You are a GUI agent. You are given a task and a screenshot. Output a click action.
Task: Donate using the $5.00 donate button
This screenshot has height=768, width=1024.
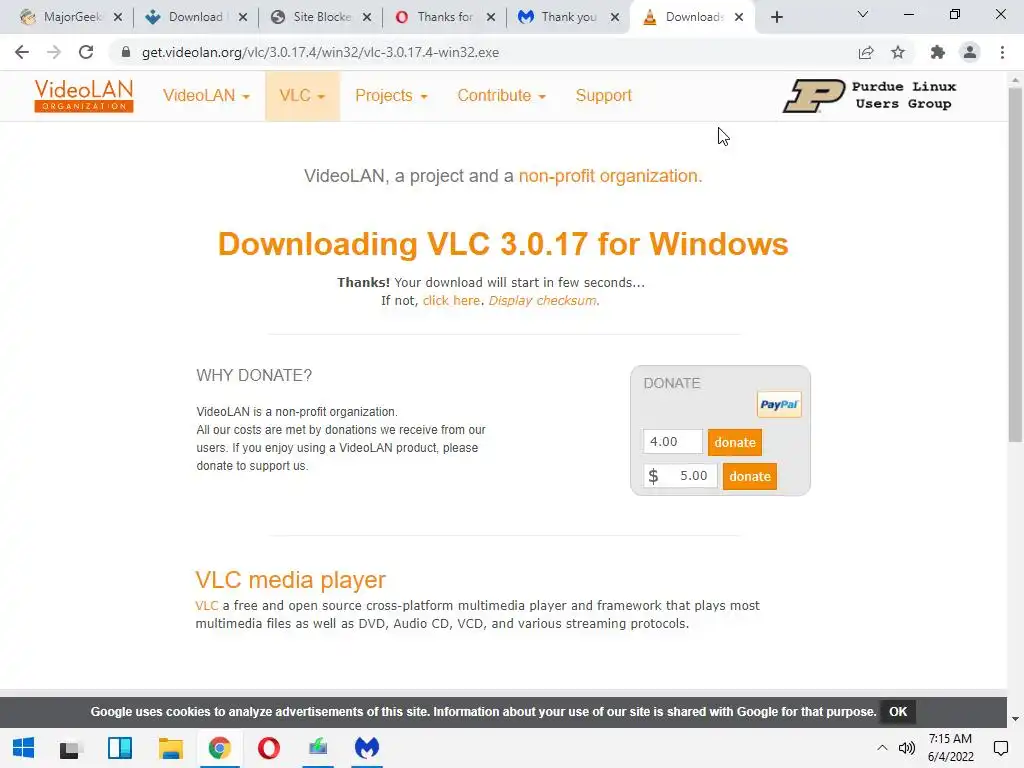750,476
